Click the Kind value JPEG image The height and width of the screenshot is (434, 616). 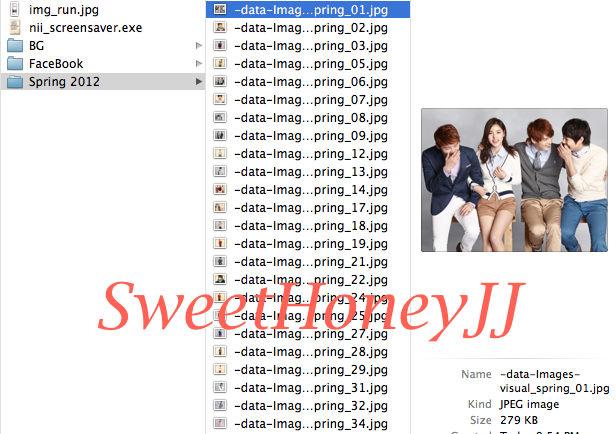coord(529,404)
